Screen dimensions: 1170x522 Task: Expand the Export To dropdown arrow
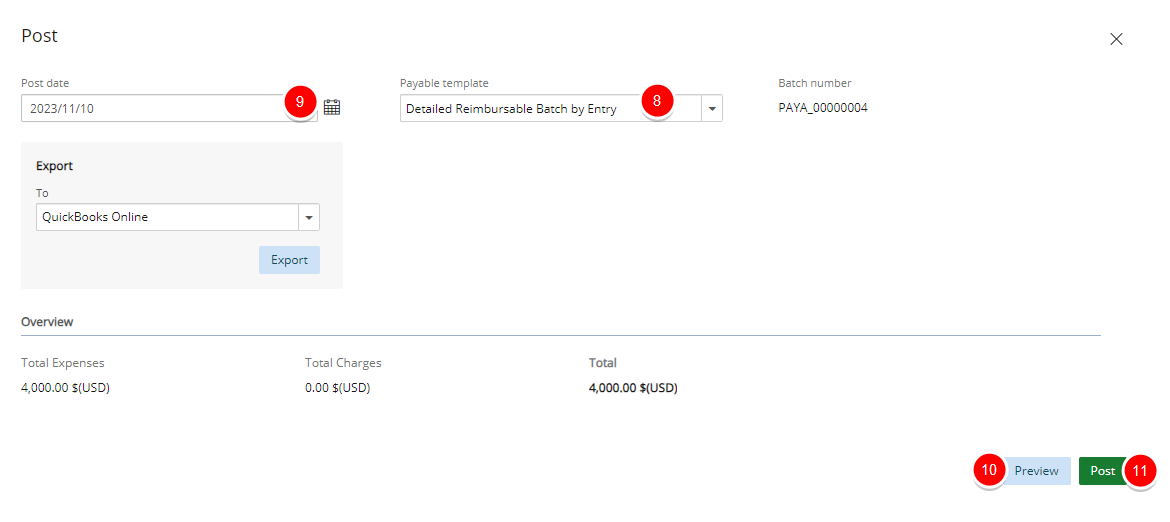point(309,218)
